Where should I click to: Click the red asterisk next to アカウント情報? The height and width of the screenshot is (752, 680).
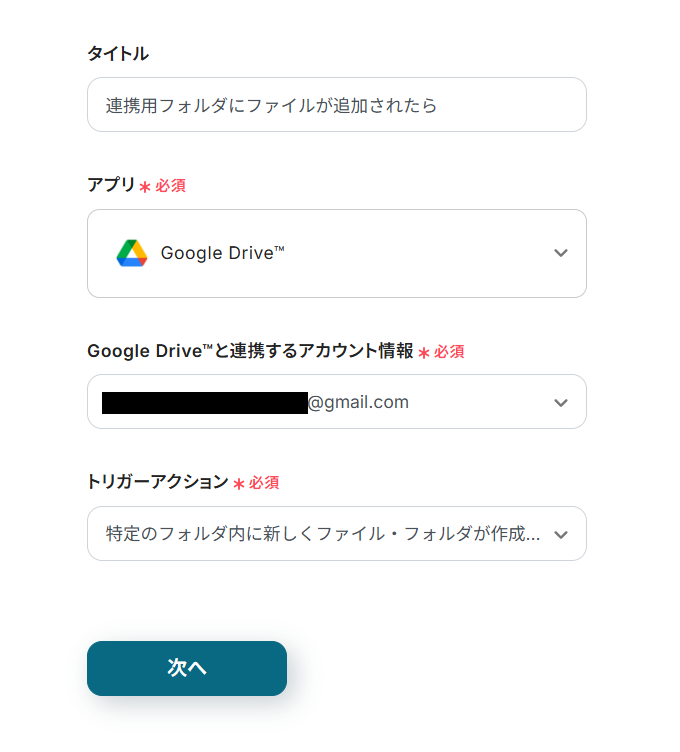(424, 353)
